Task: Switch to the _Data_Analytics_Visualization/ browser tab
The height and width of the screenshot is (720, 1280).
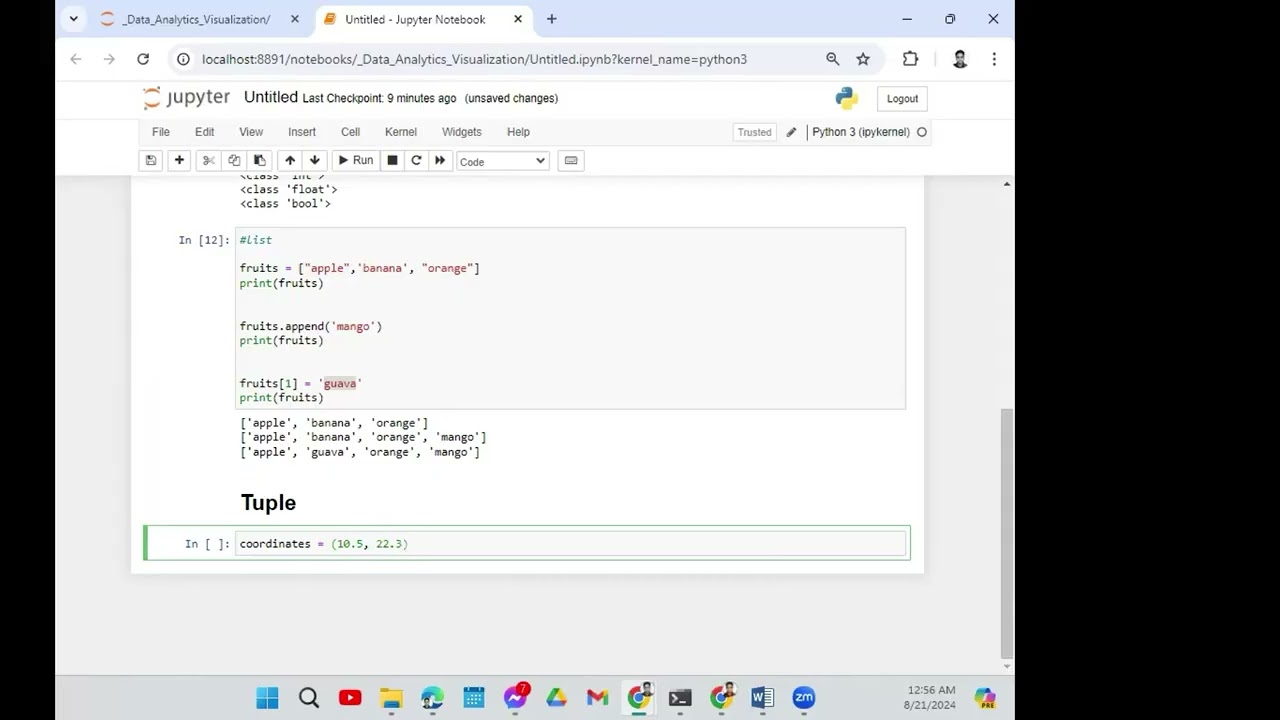Action: [x=196, y=19]
